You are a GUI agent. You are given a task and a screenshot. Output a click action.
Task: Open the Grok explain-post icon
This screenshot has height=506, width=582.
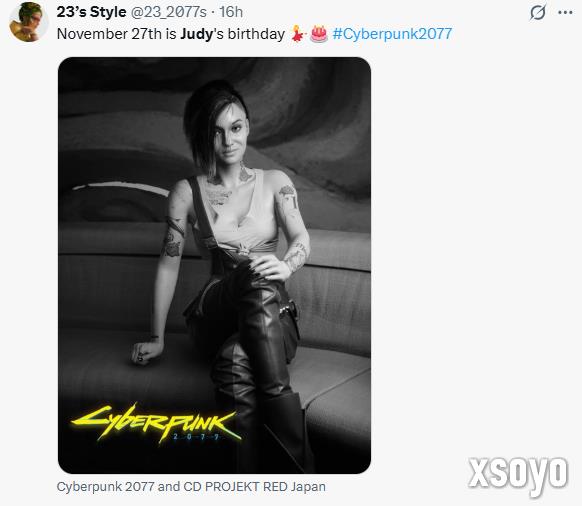point(537,12)
